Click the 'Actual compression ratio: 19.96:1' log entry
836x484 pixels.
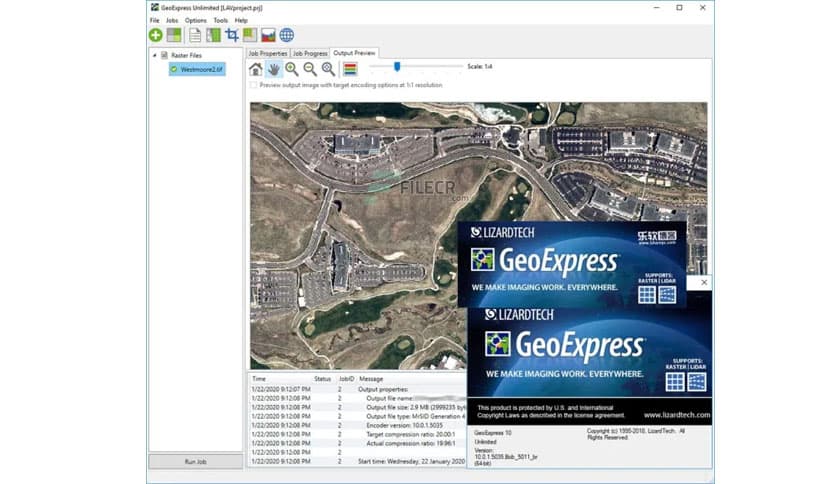pos(411,443)
